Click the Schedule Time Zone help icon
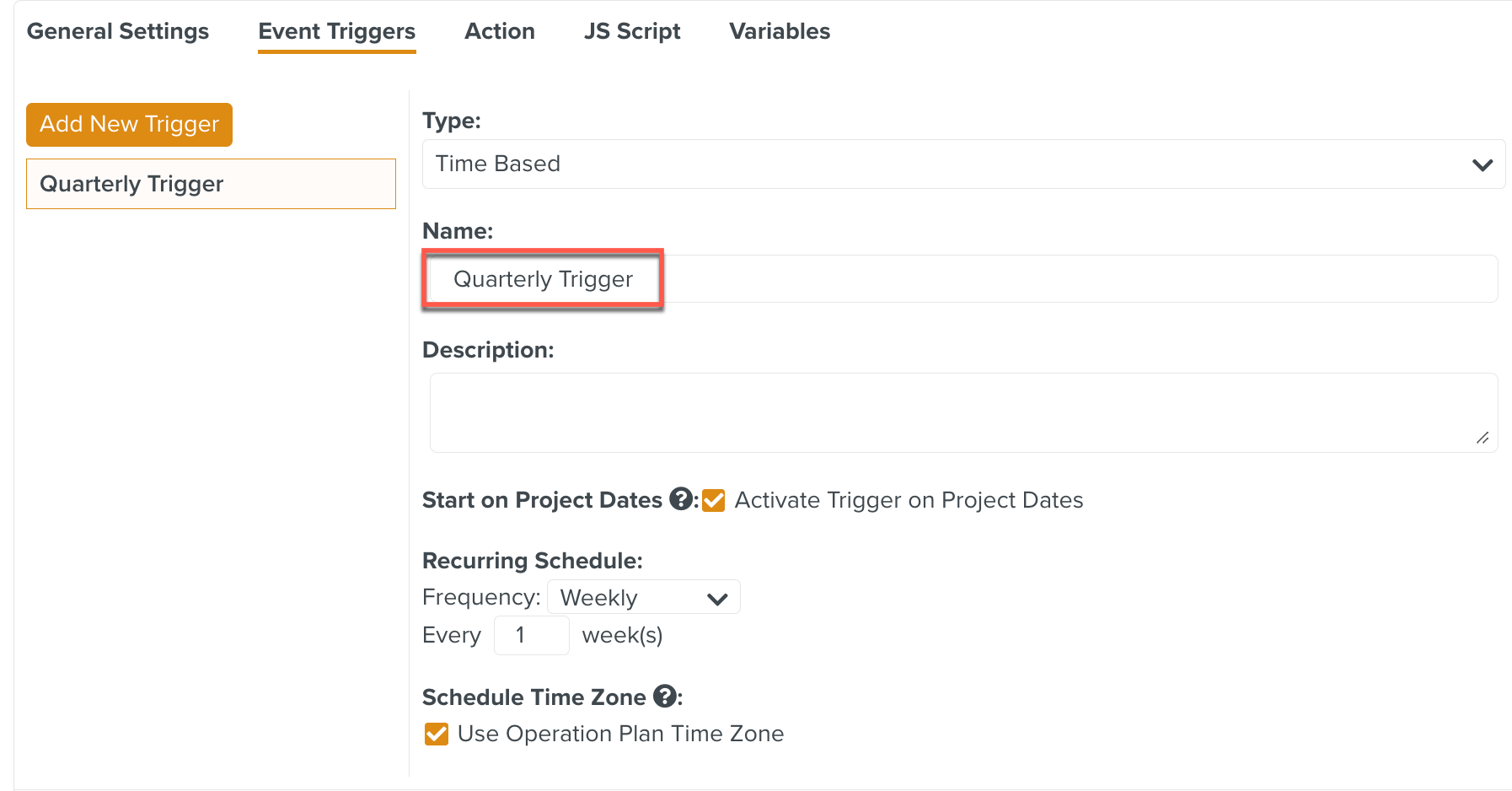The height and width of the screenshot is (791, 1512). pyautogui.click(x=665, y=697)
